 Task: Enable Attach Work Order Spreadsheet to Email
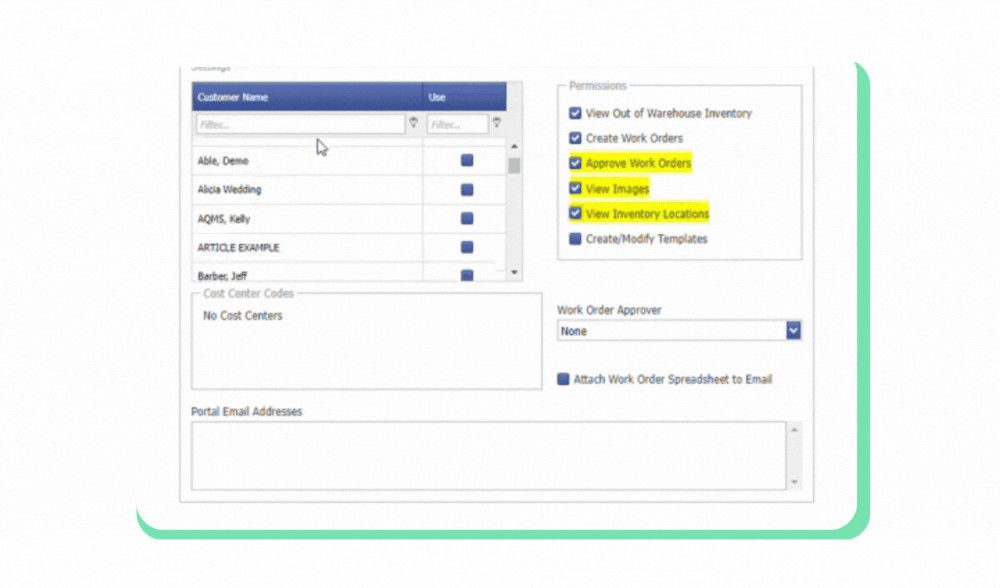[x=563, y=379]
